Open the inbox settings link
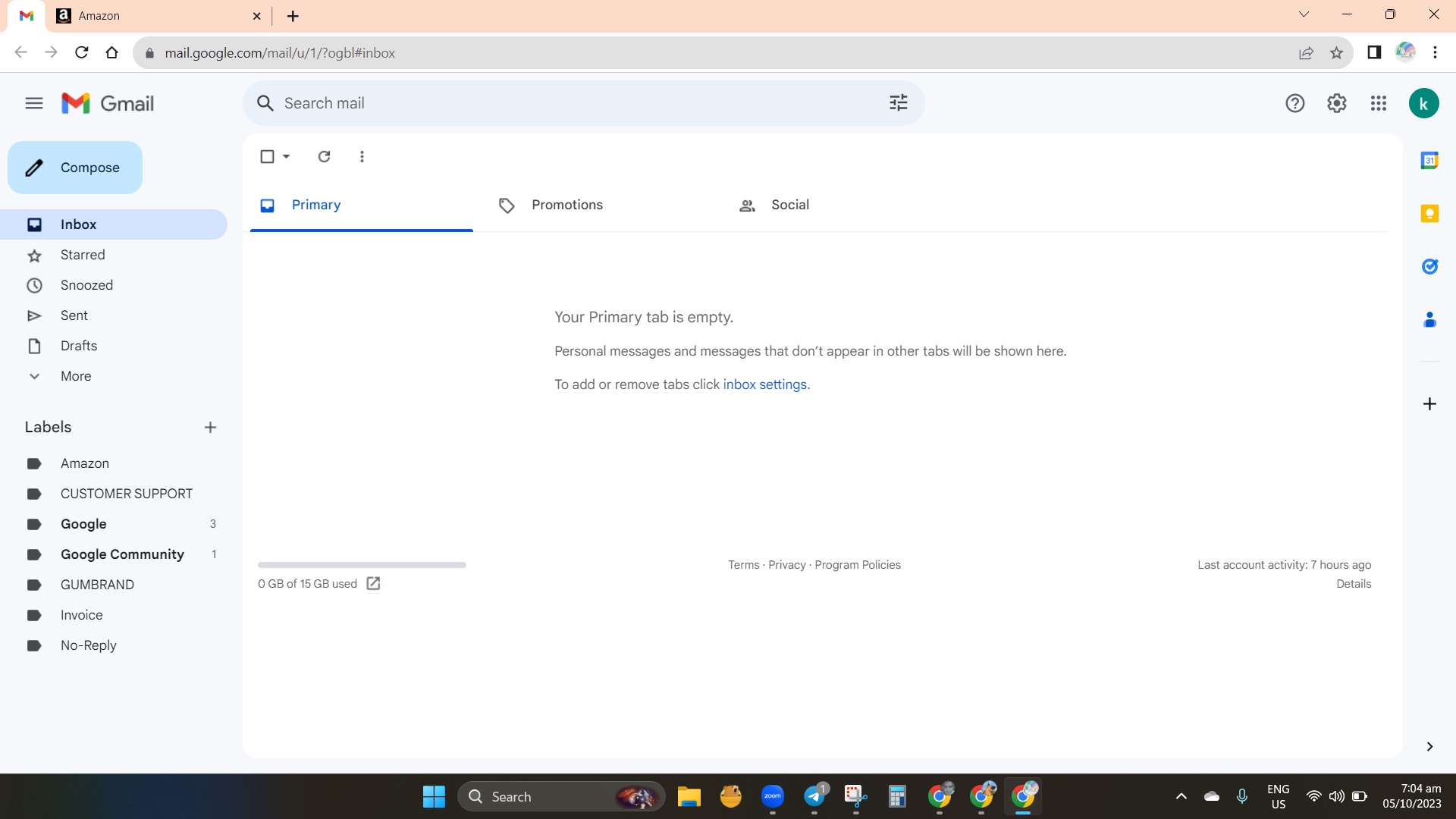 (764, 384)
